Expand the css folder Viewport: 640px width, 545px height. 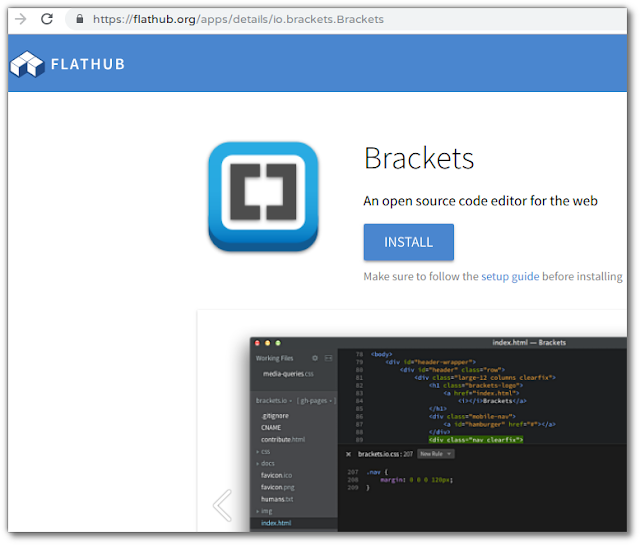tap(263, 452)
